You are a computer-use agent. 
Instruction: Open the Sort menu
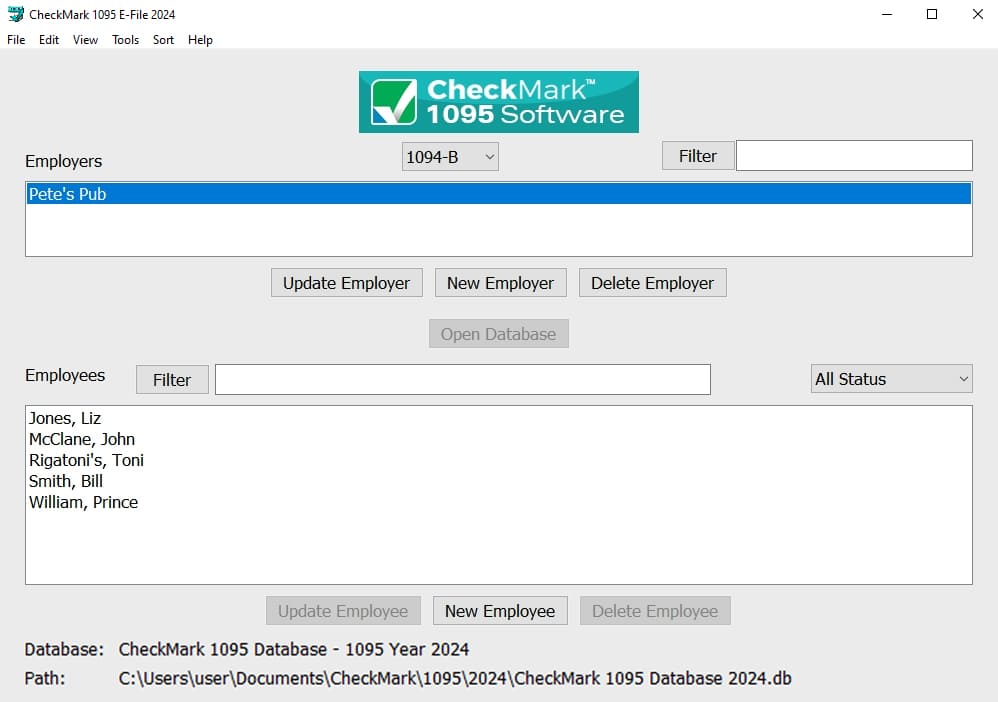tap(163, 40)
